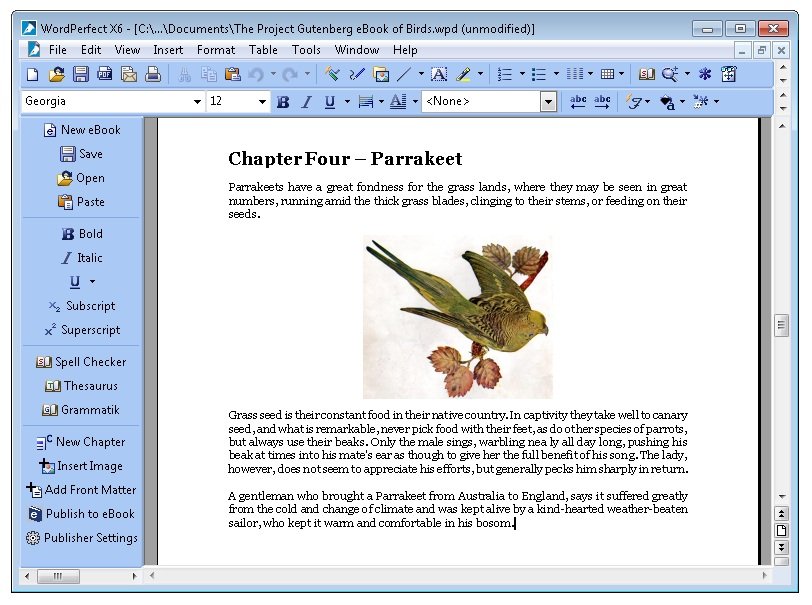Click the Spell Checker icon in sidebar
The image size is (812, 605).
43,362
